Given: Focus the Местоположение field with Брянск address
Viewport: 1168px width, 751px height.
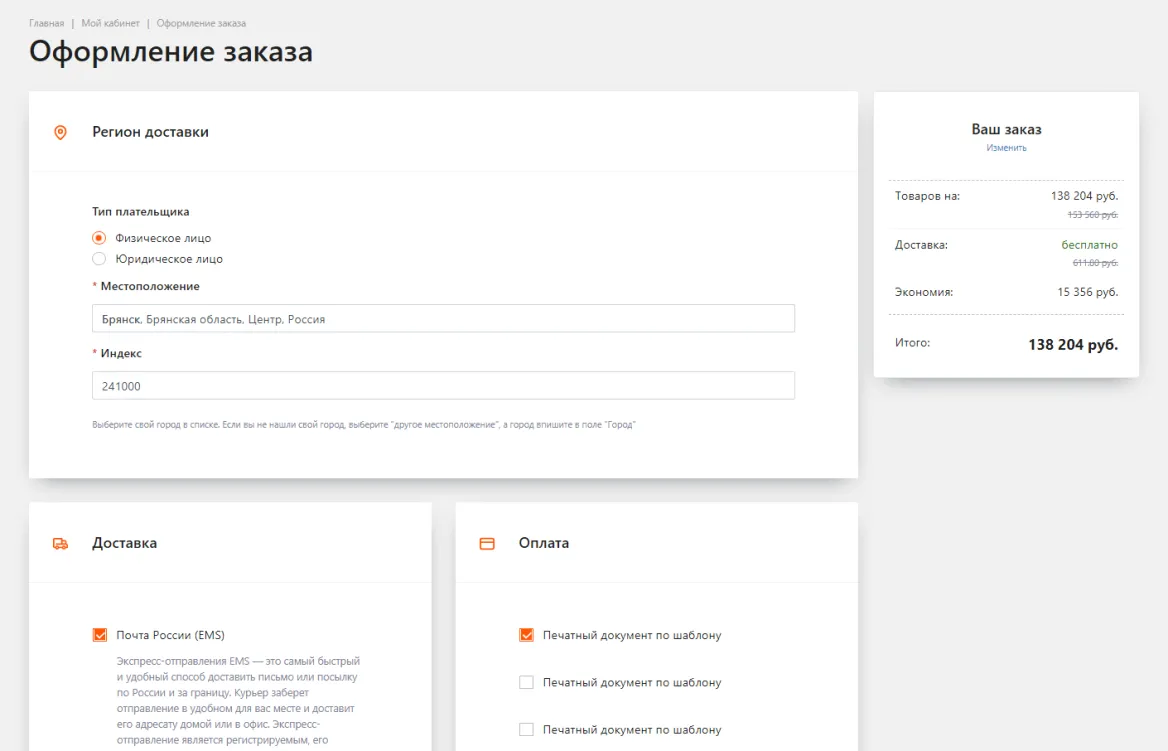Looking at the screenshot, I should 443,319.
